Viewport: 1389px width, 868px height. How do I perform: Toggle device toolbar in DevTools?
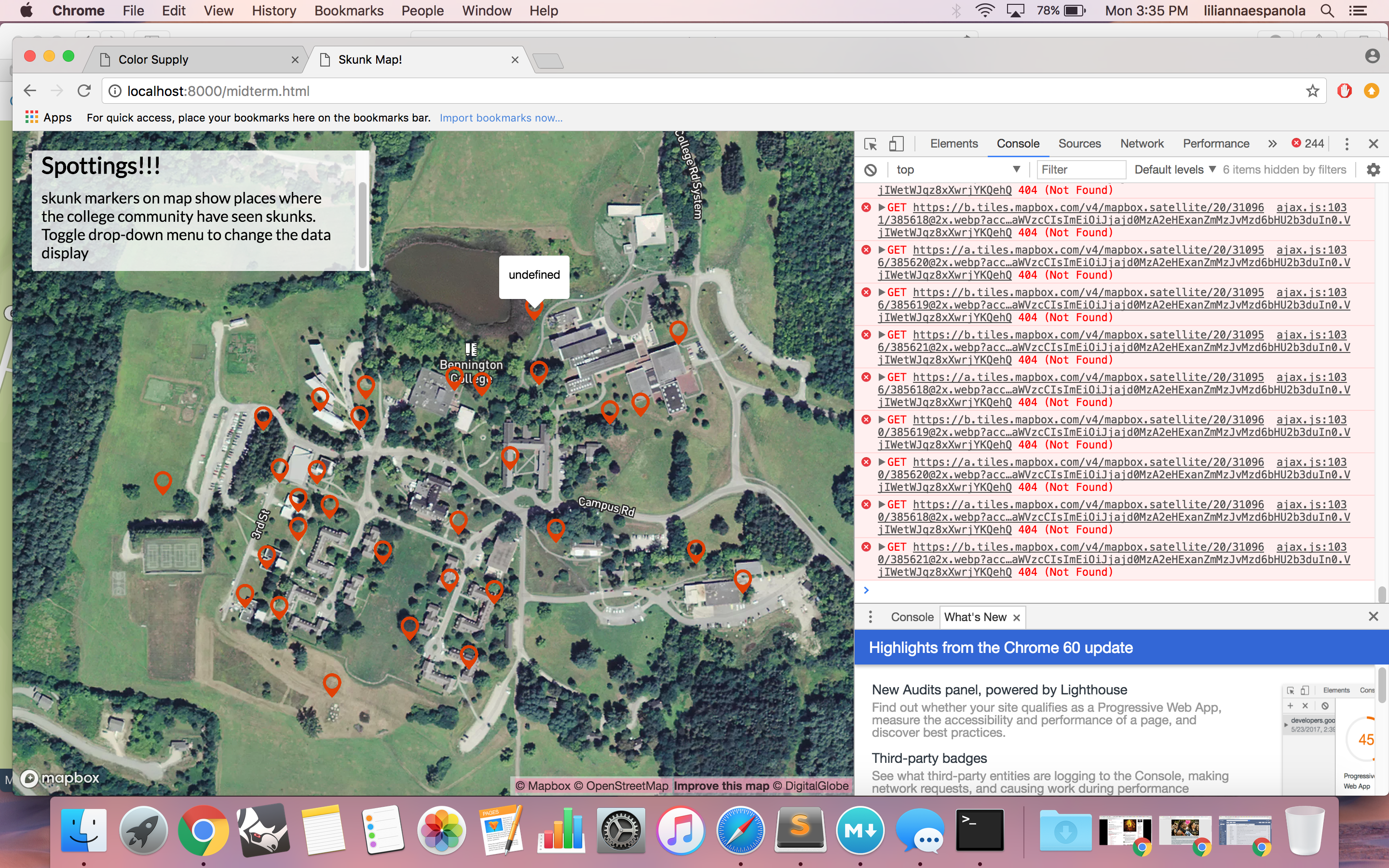pos(896,144)
